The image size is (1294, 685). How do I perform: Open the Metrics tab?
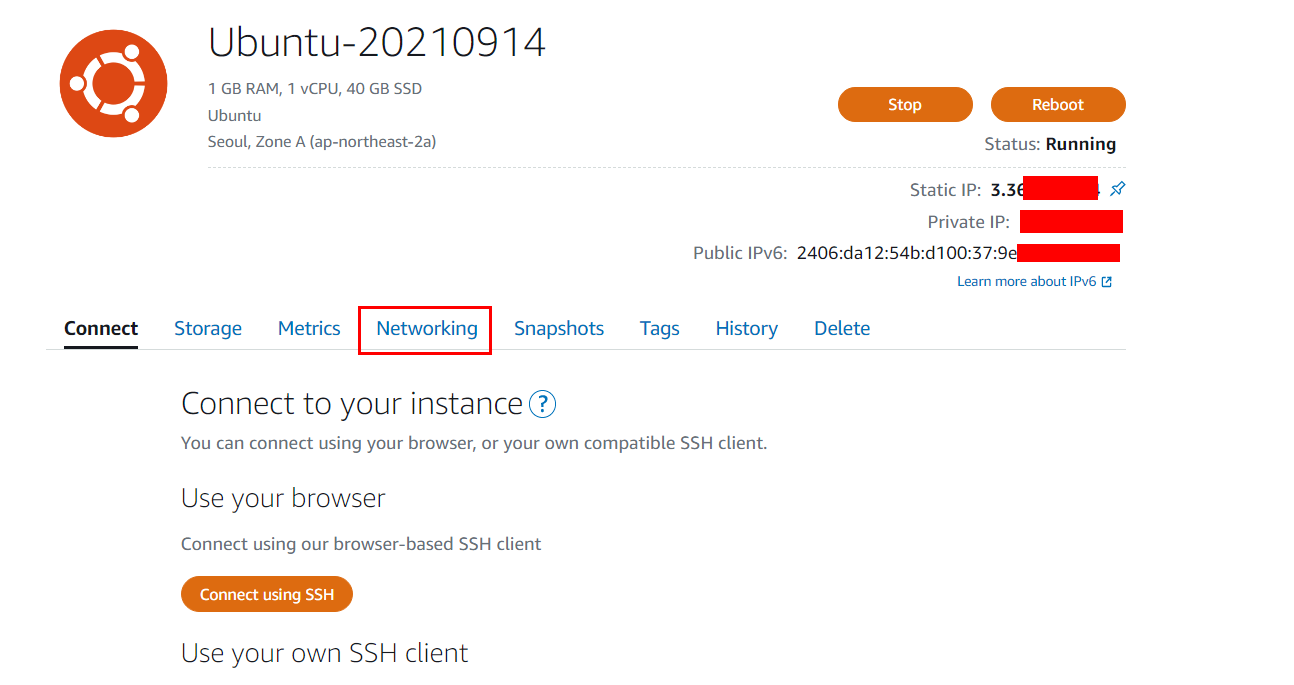point(309,328)
